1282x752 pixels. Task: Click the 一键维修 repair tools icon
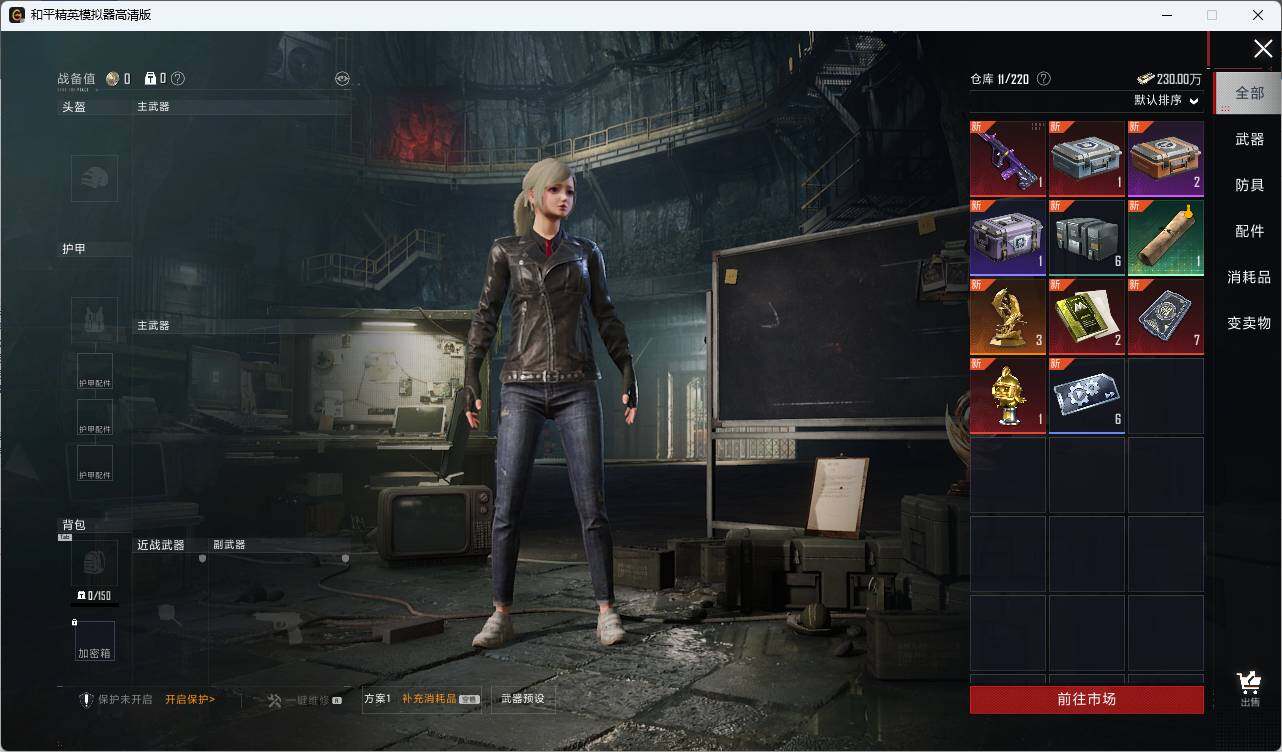(x=274, y=700)
